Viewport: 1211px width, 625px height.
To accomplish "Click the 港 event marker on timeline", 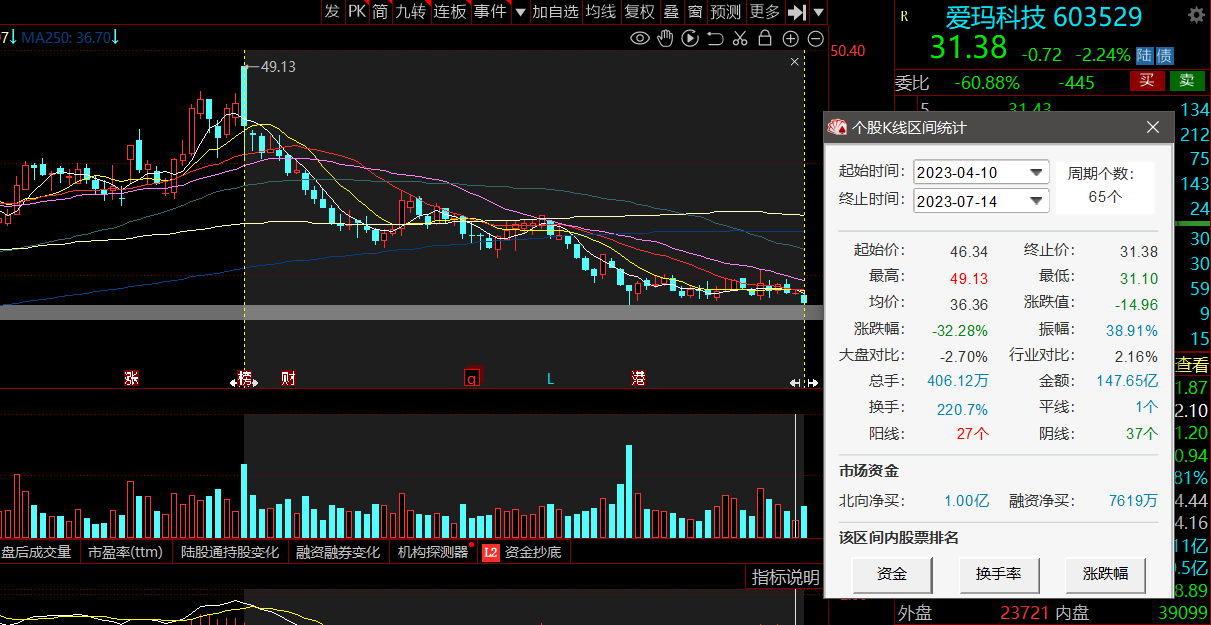I will (x=638, y=378).
